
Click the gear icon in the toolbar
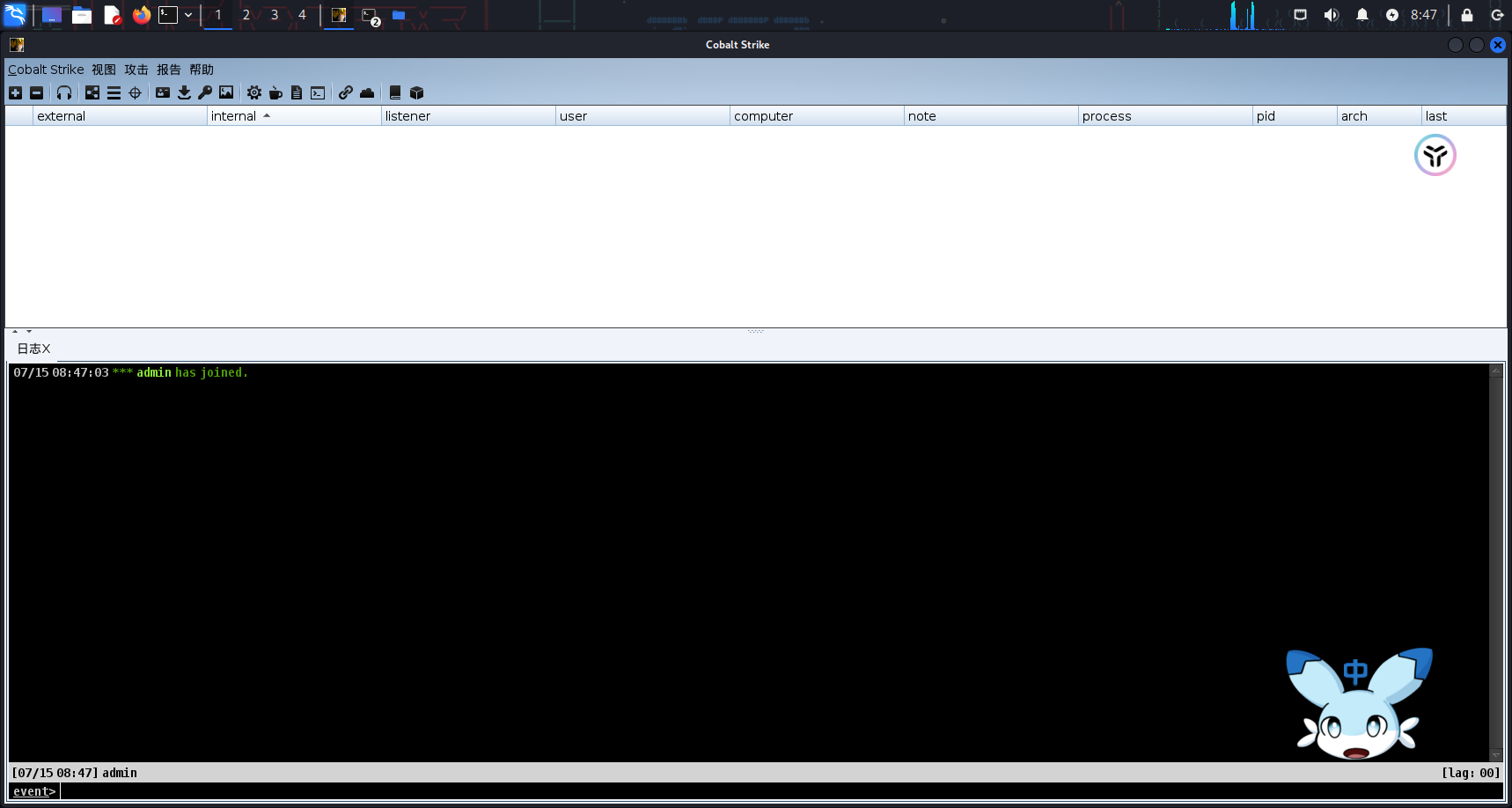pos(254,92)
